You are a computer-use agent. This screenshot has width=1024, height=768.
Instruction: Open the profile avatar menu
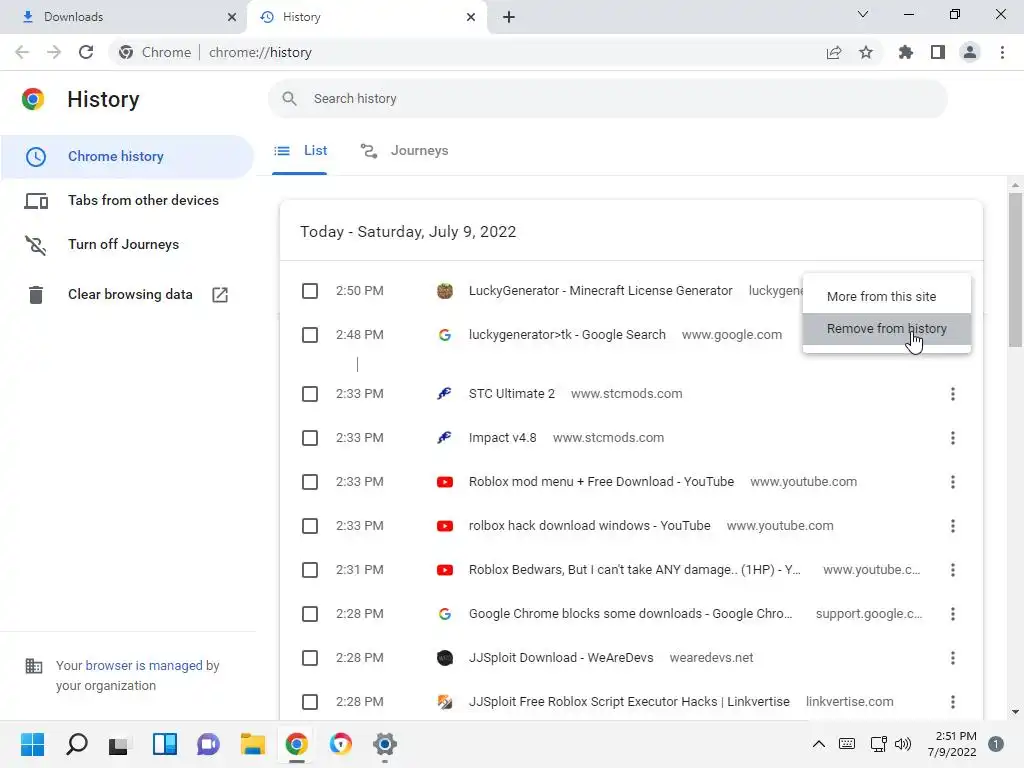click(970, 52)
